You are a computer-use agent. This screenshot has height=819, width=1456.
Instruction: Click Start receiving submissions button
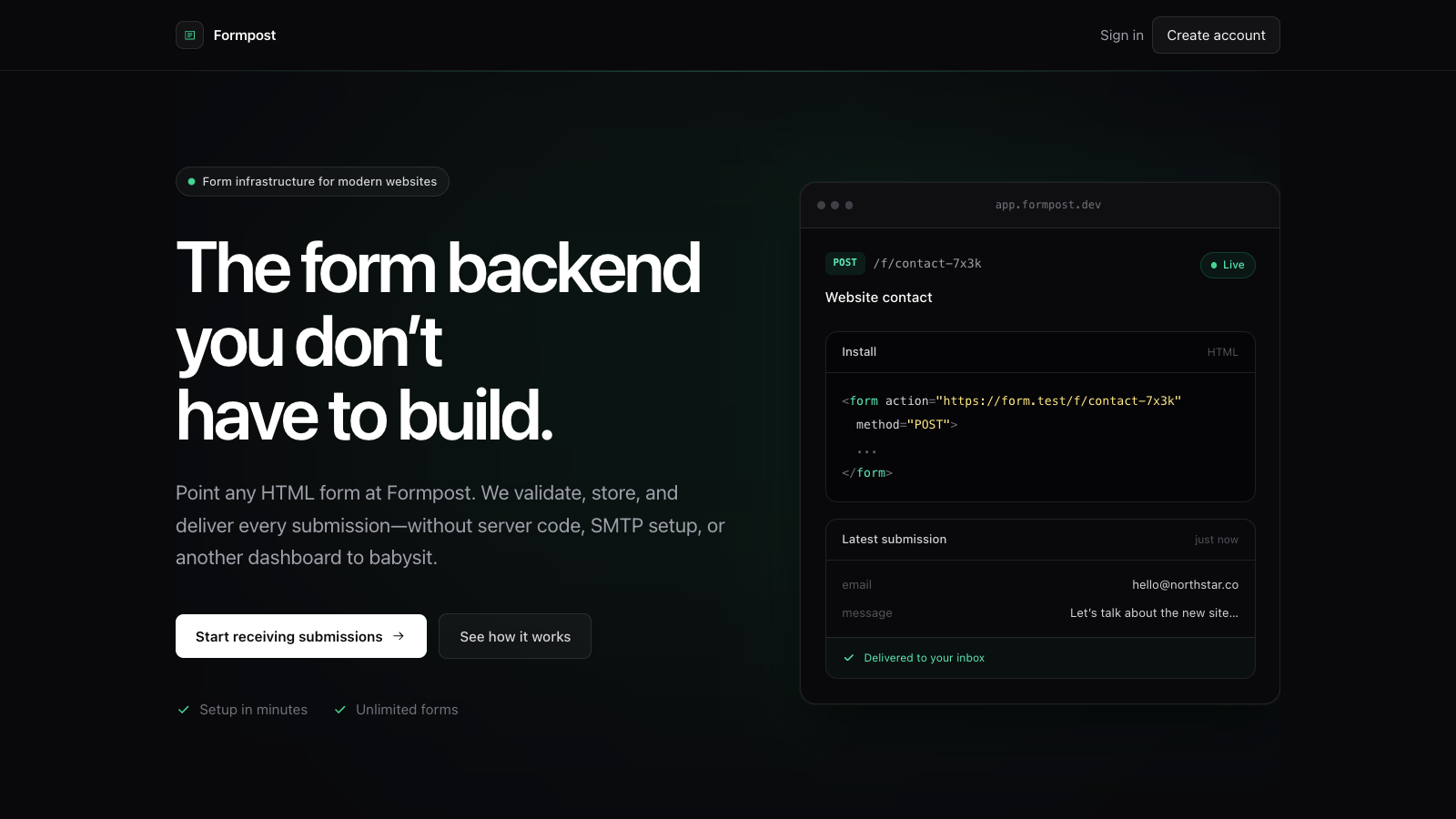301,636
